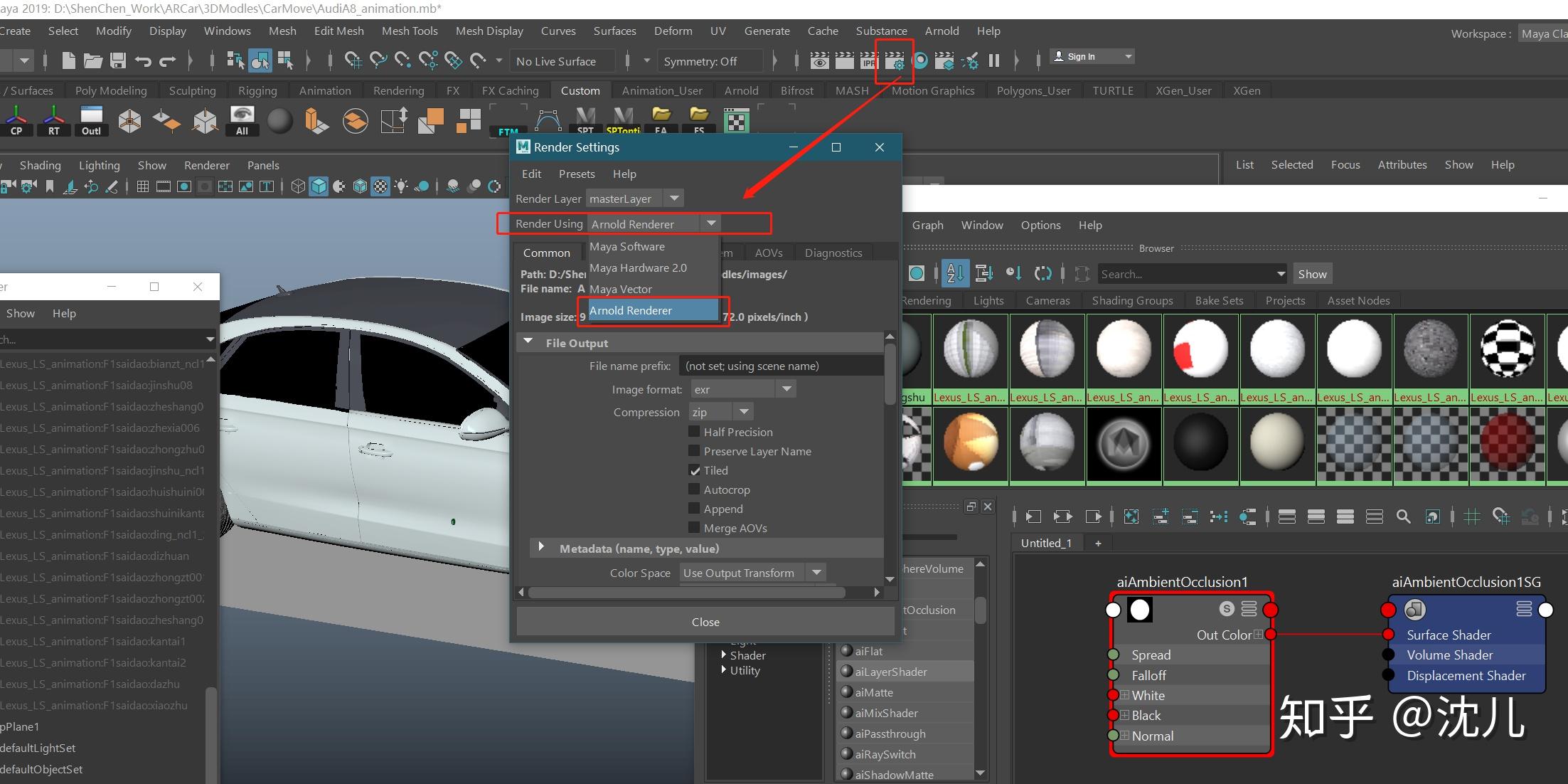Screen dimensions: 1568x784
Task: Enable Half Precision in File Output
Action: pos(694,431)
